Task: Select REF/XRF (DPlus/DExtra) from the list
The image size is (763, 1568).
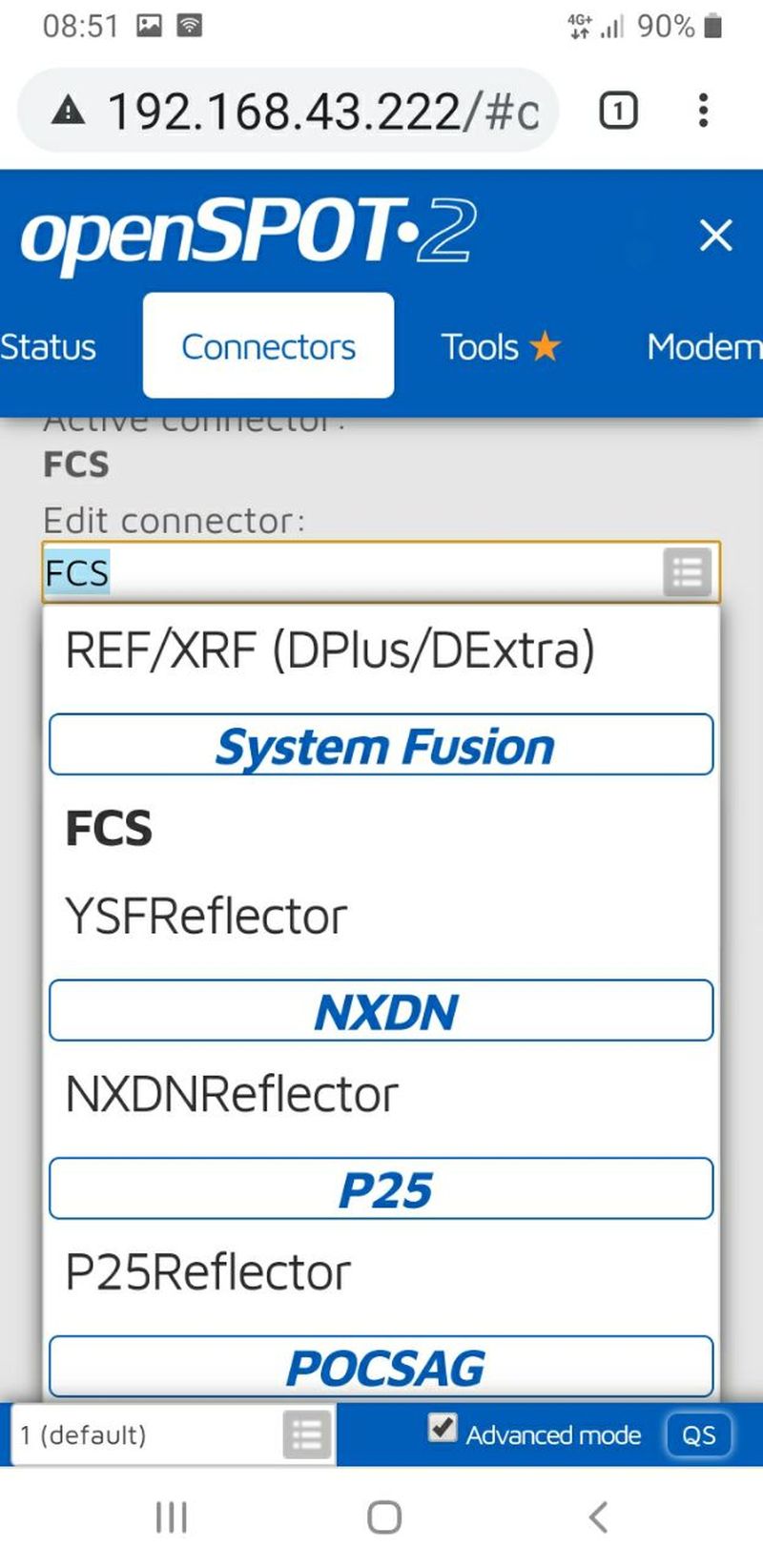Action: tap(330, 650)
